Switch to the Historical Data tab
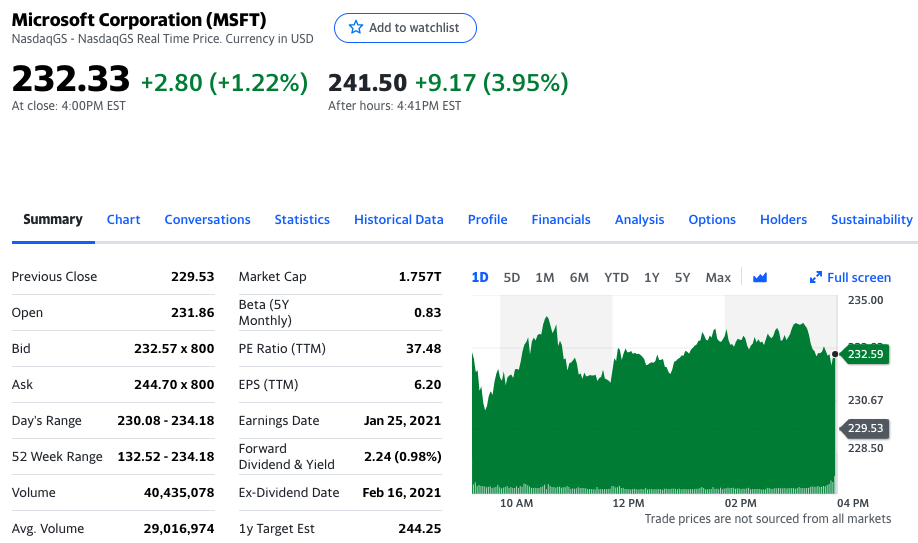 tap(398, 219)
